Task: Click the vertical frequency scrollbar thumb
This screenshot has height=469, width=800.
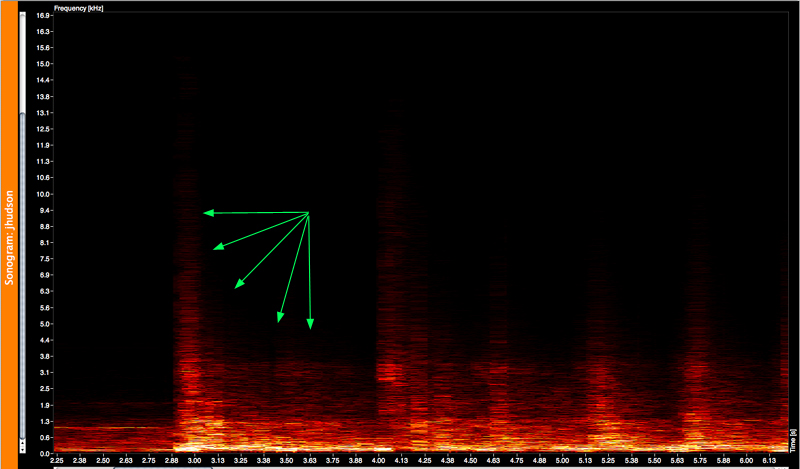Action: point(22,276)
